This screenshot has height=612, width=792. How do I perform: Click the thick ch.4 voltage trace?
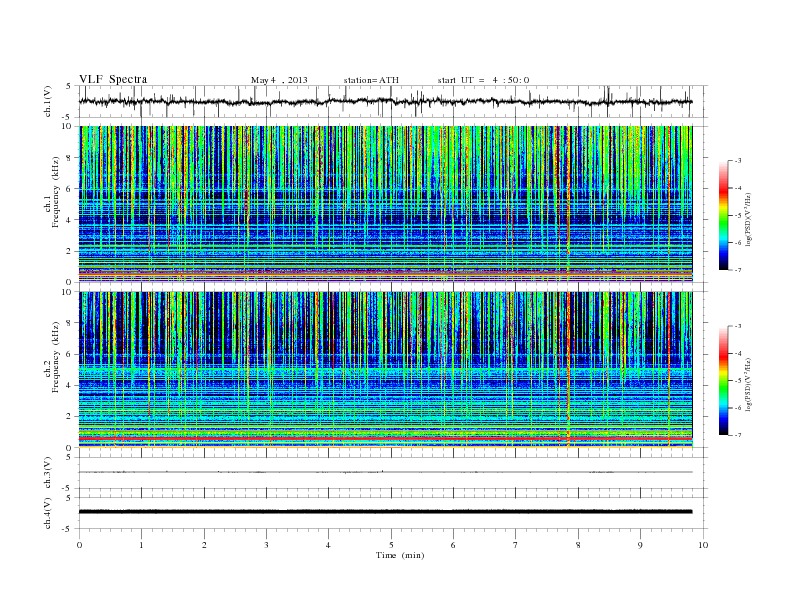[x=385, y=512]
